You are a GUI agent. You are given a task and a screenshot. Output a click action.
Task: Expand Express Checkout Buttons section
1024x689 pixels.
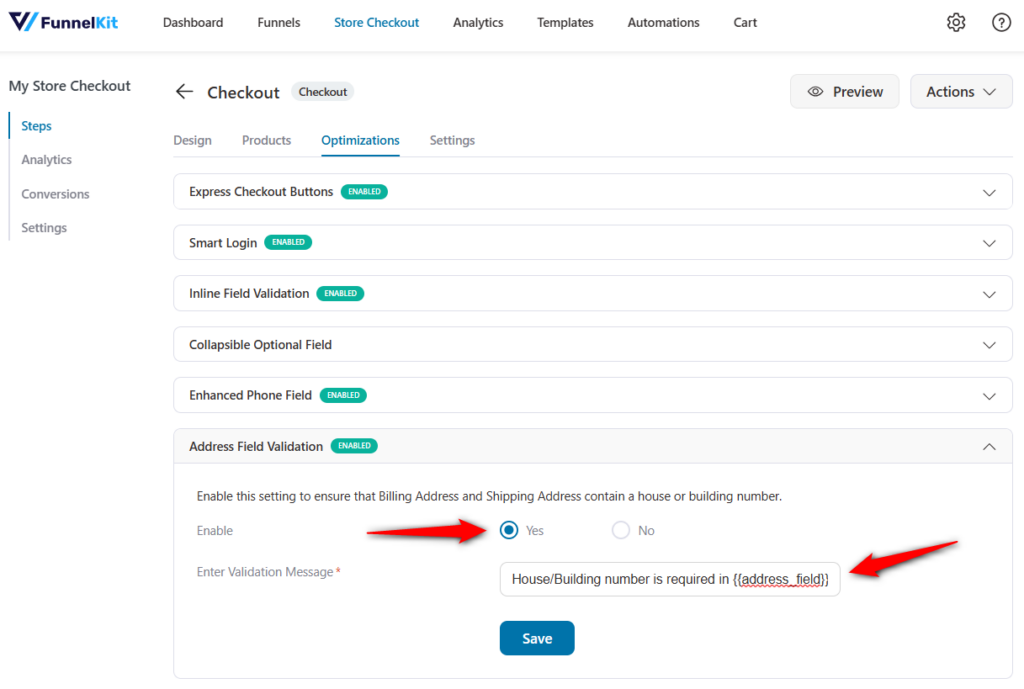pyautogui.click(x=989, y=193)
